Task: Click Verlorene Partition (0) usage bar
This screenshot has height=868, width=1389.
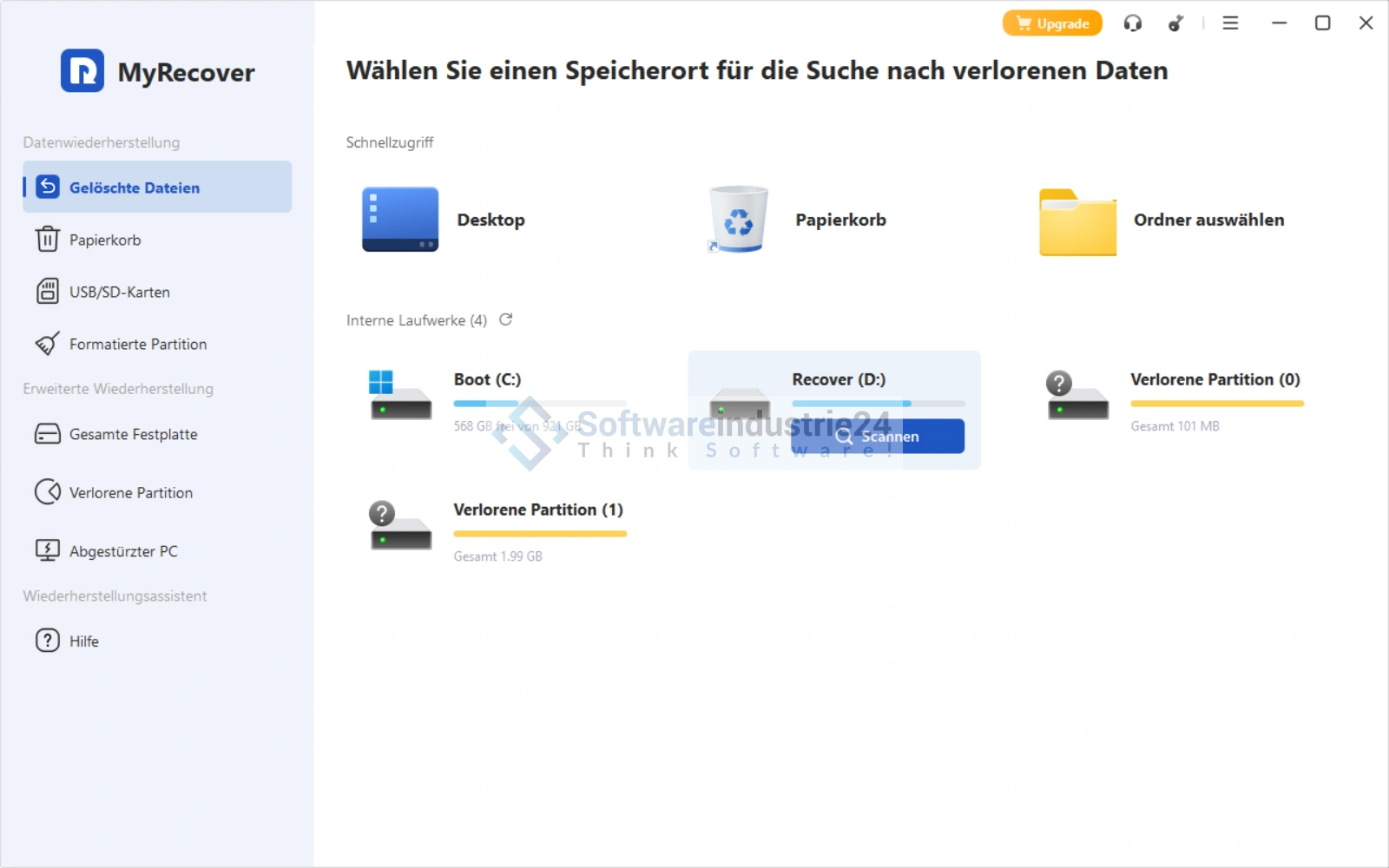Action: pos(1216,404)
